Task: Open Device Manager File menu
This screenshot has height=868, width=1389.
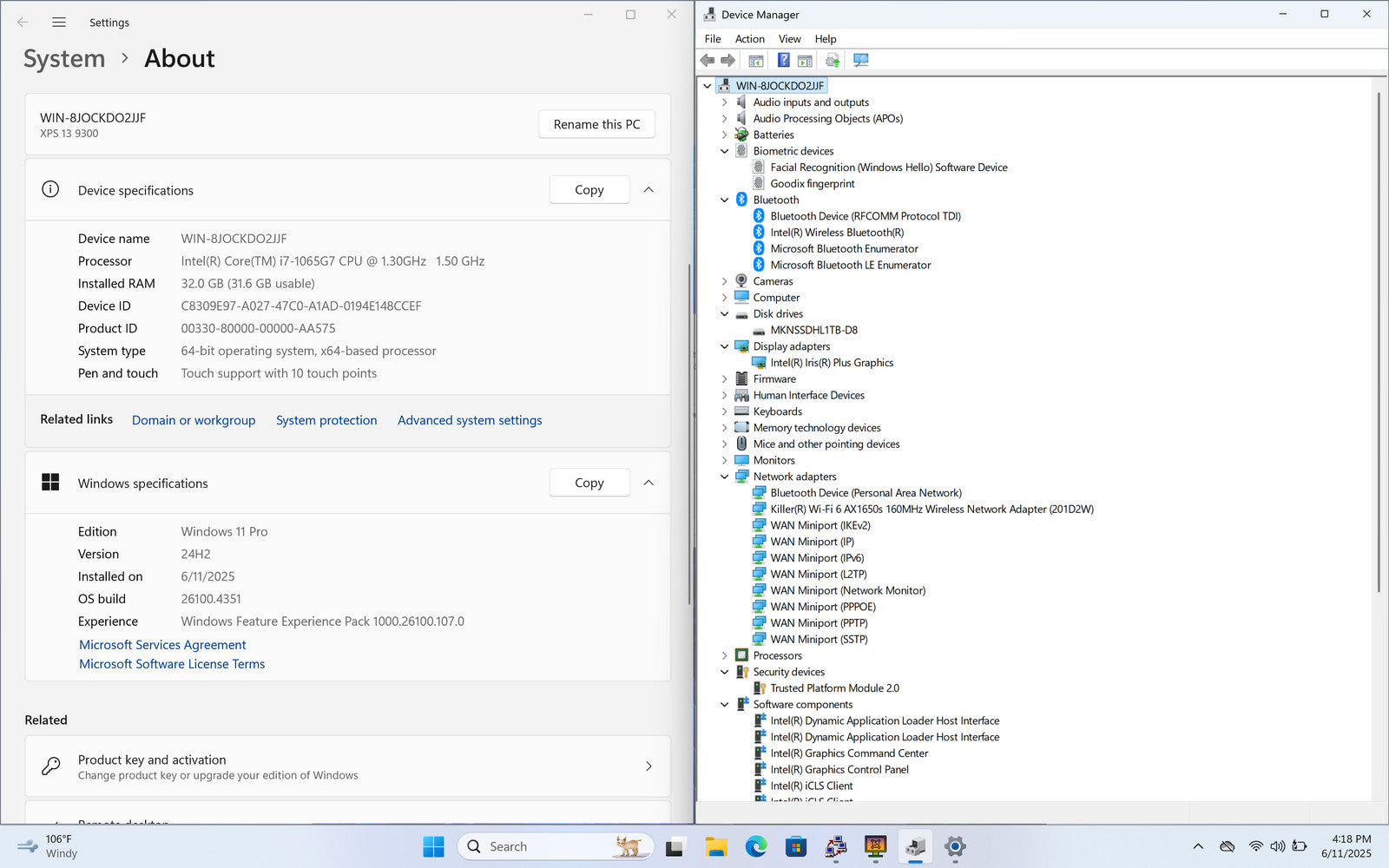Action: [713, 39]
